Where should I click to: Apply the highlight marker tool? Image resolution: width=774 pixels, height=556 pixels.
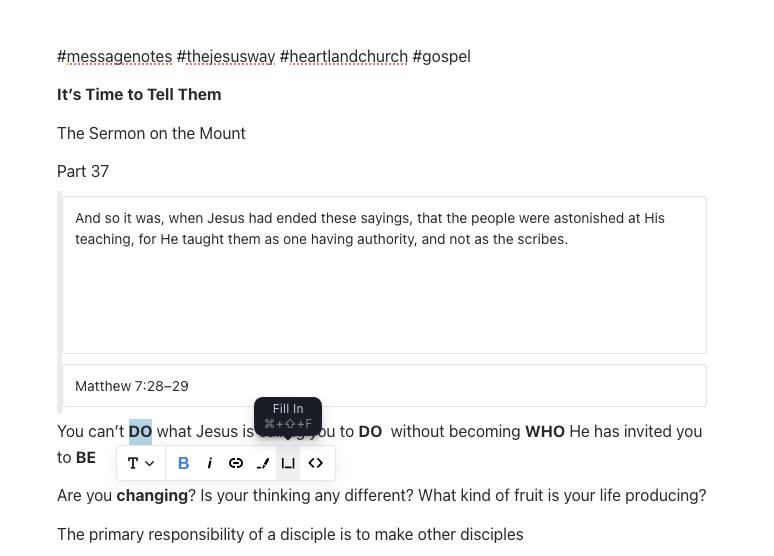[x=263, y=463]
